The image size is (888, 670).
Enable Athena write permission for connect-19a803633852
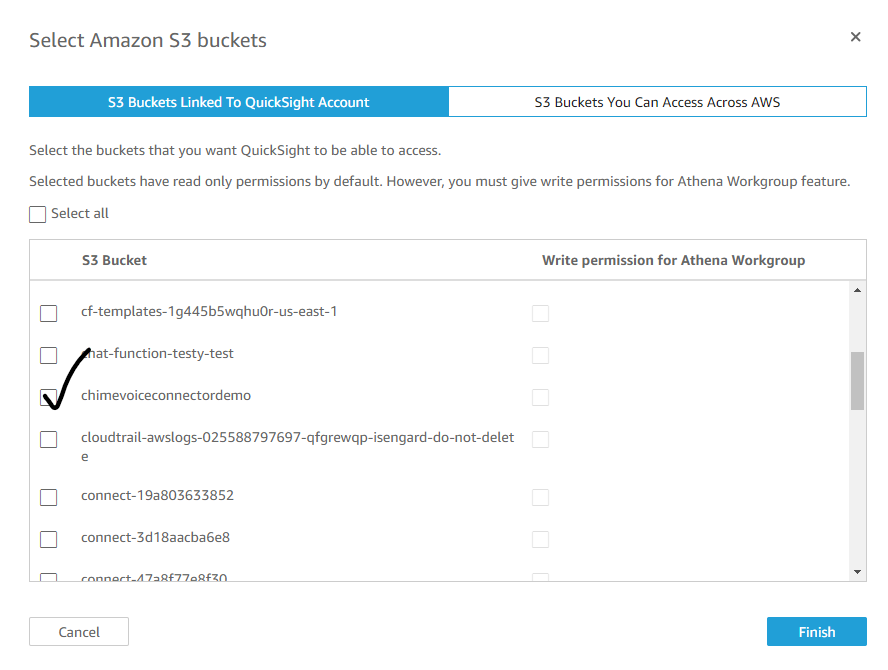pyautogui.click(x=540, y=497)
